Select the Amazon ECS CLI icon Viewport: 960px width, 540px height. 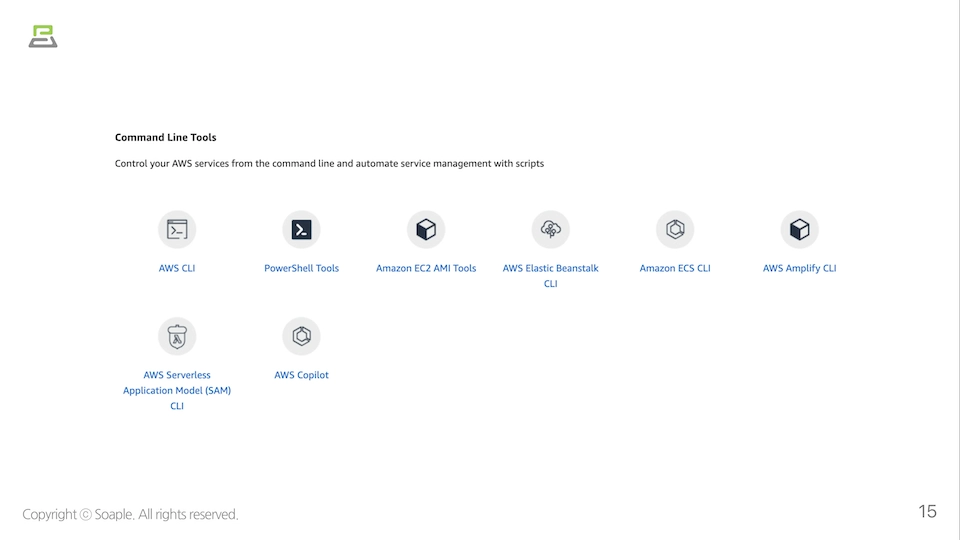675,230
